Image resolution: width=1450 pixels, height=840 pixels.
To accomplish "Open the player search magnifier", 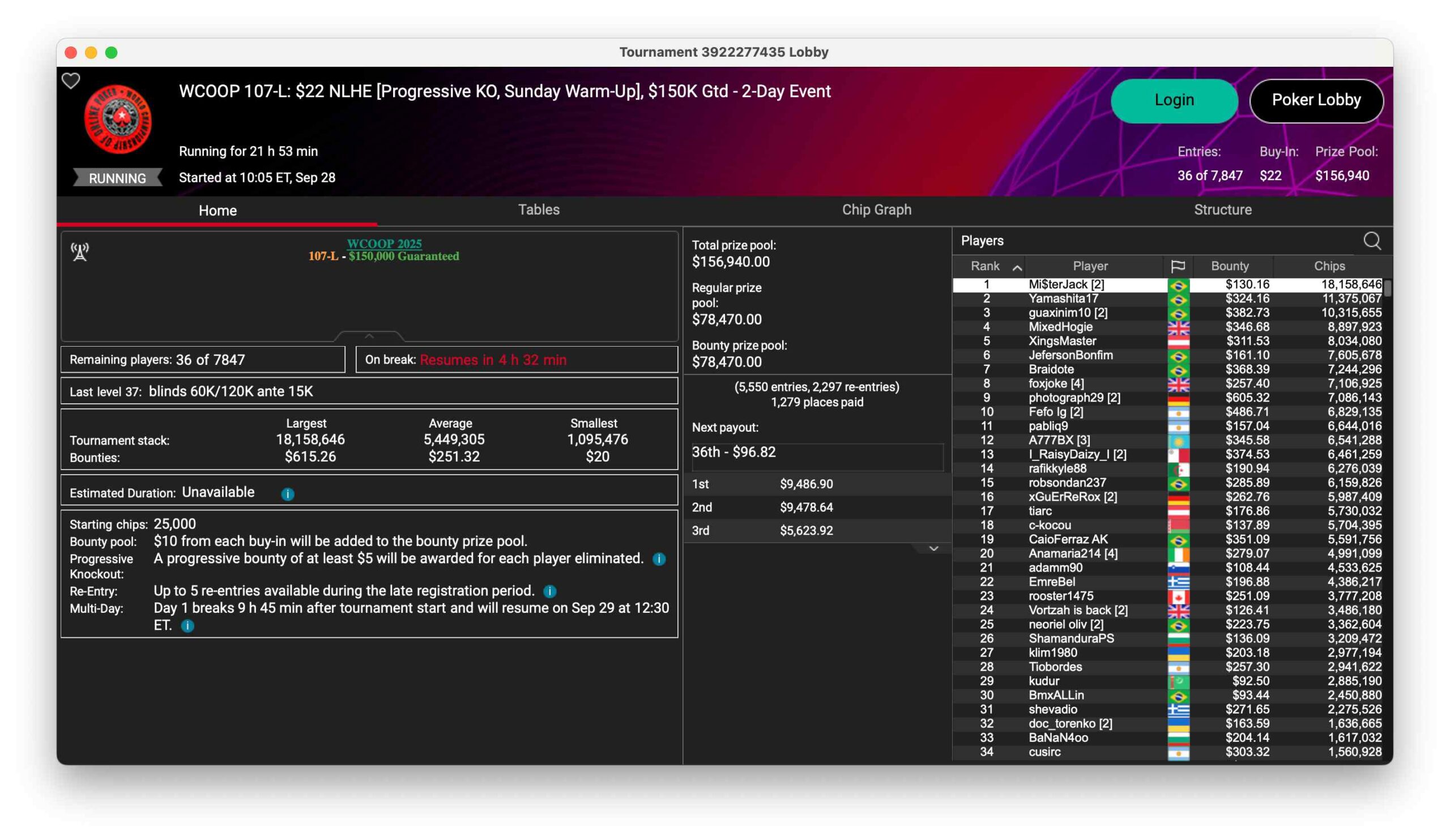I will pyautogui.click(x=1372, y=241).
